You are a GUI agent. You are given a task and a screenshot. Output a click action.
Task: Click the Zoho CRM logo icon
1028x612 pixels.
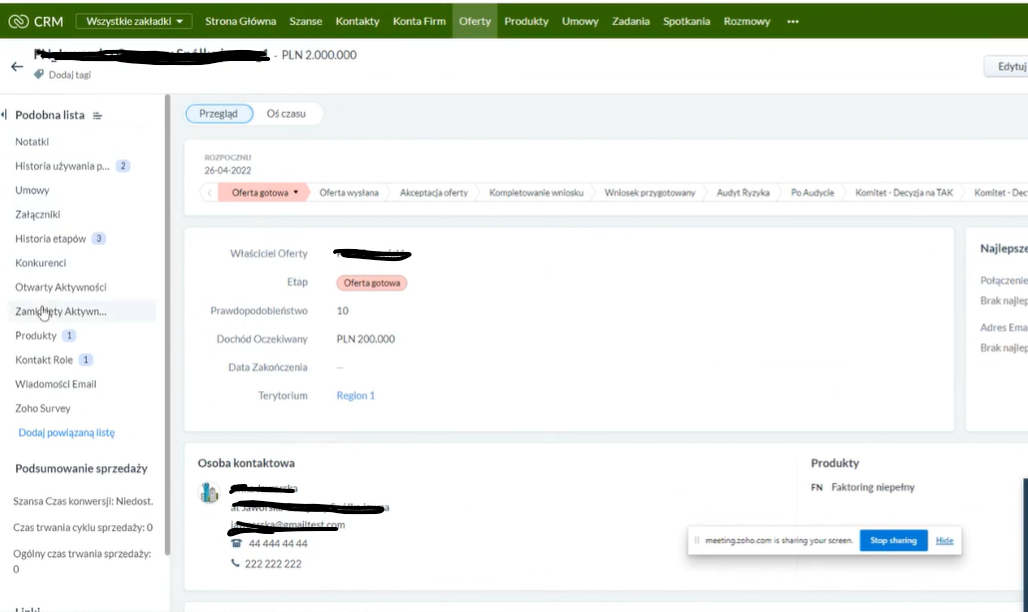[x=18, y=22]
